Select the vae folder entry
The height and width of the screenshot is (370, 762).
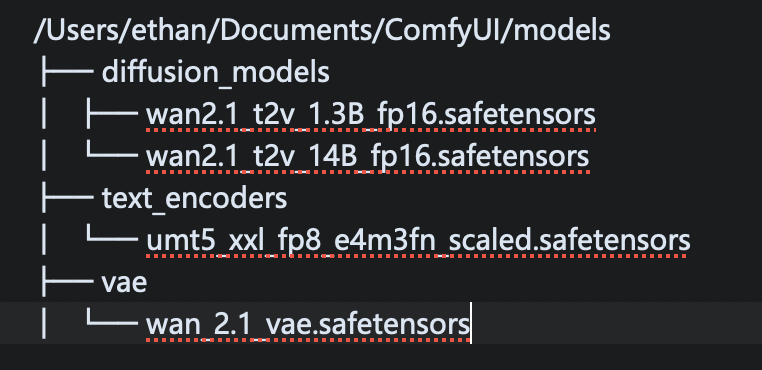click(124, 282)
